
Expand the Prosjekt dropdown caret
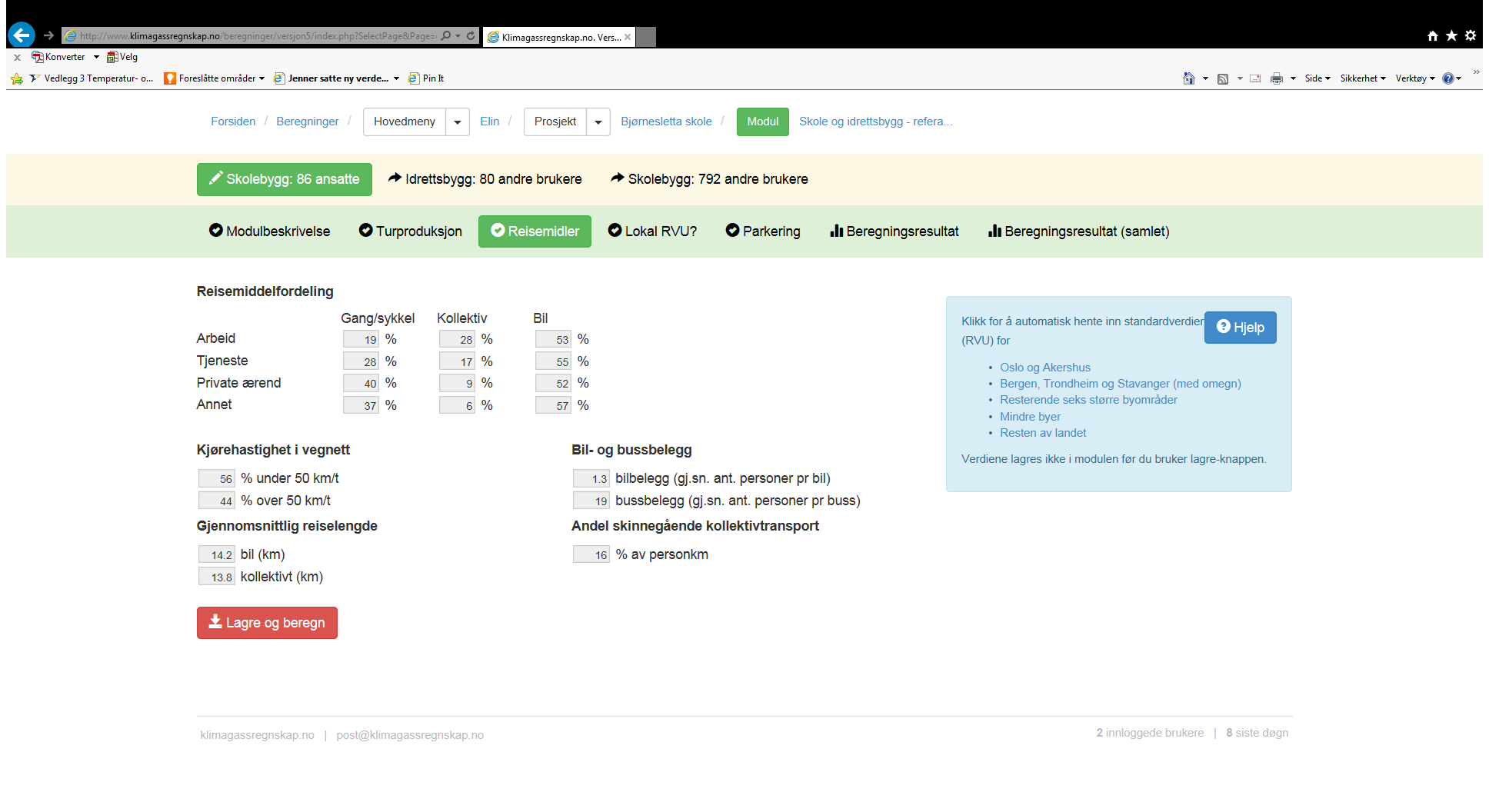[598, 121]
